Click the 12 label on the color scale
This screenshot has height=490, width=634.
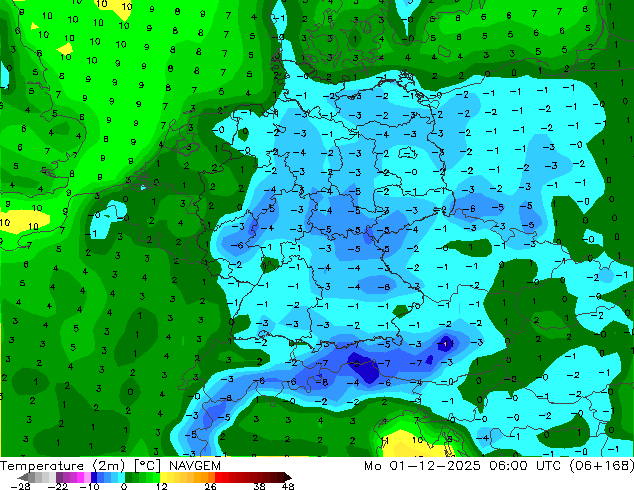tap(162, 486)
